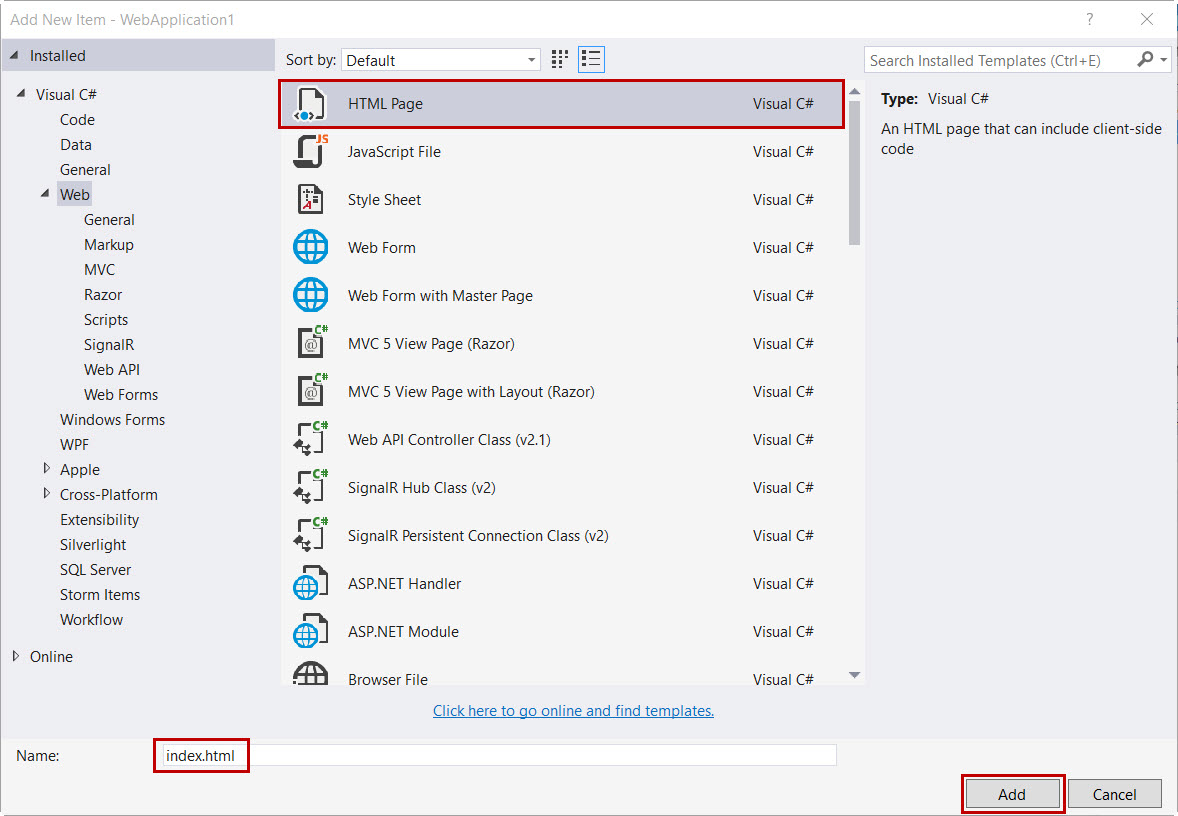Select the Web Forms category

121,394
